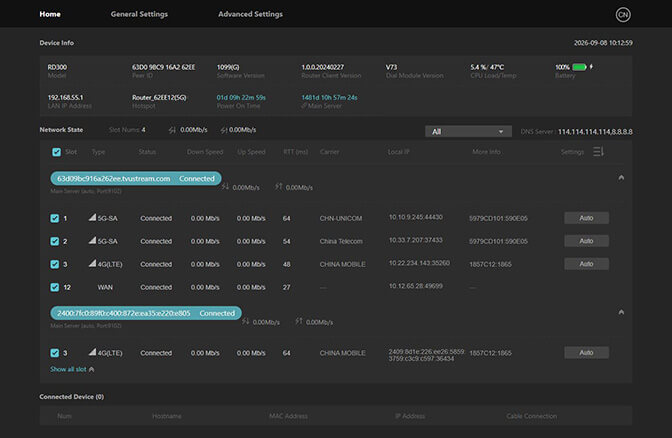Click upload icon beside IPv6 server

tap(299, 321)
